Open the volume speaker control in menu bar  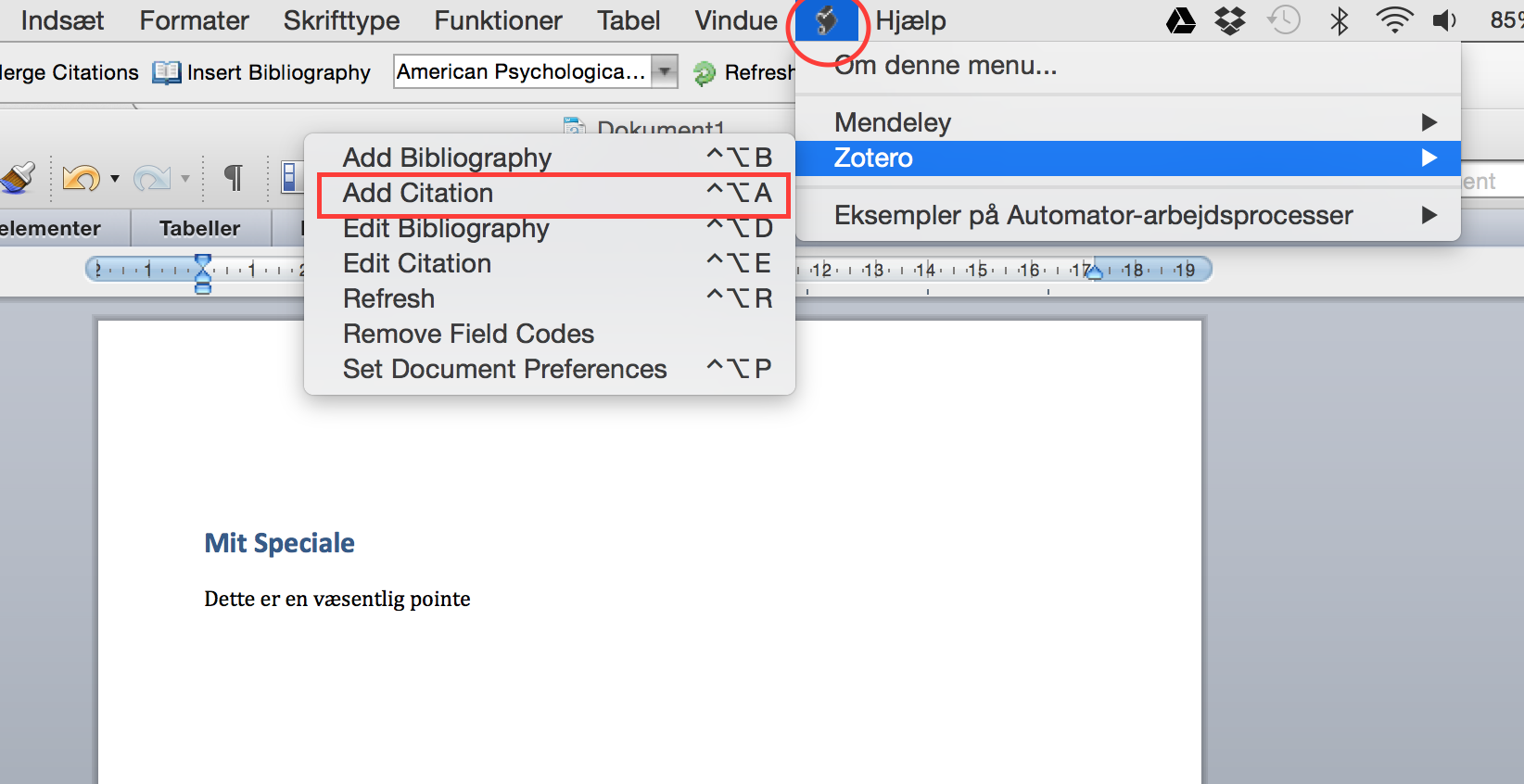[1444, 19]
